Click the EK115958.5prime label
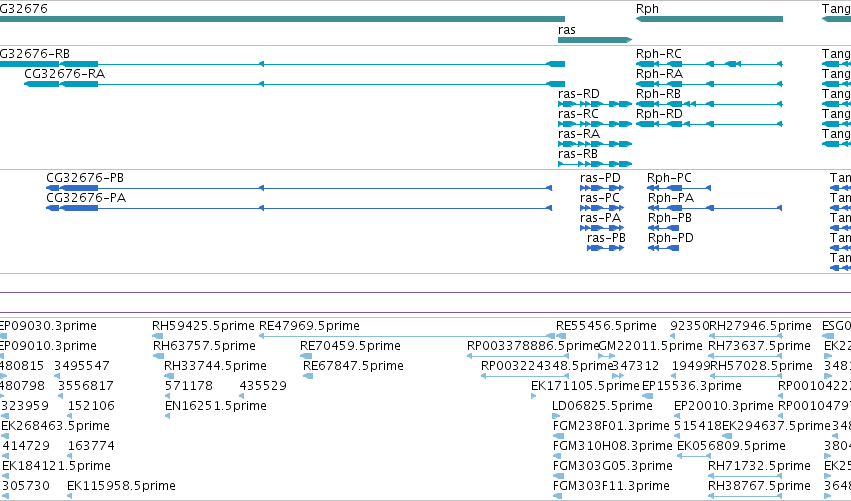Image resolution: width=851 pixels, height=501 pixels. coord(121,486)
